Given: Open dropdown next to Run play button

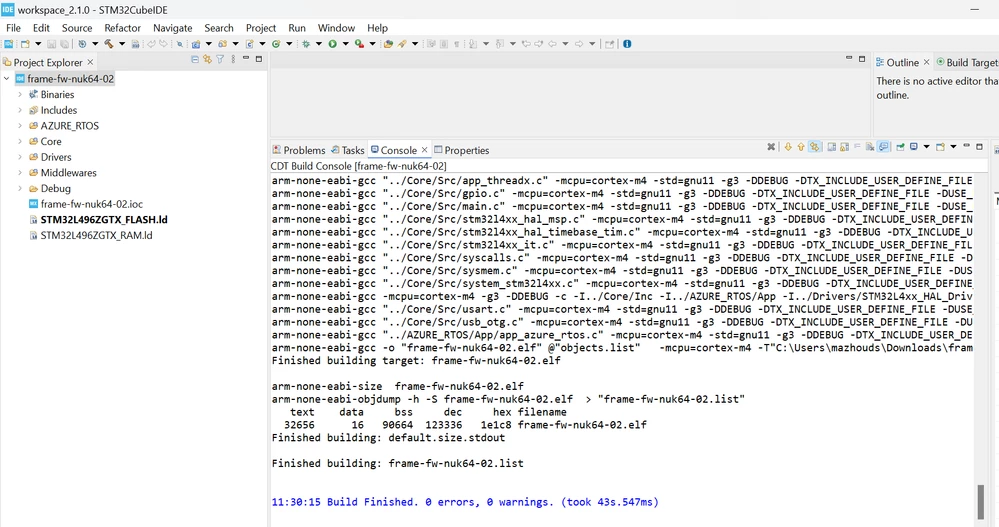Looking at the screenshot, I should (x=346, y=44).
